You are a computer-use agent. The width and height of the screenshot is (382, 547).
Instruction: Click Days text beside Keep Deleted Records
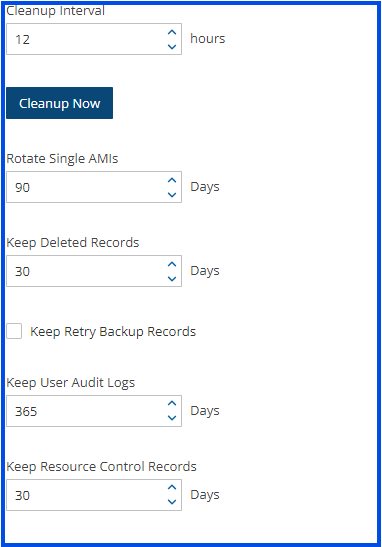point(205,271)
